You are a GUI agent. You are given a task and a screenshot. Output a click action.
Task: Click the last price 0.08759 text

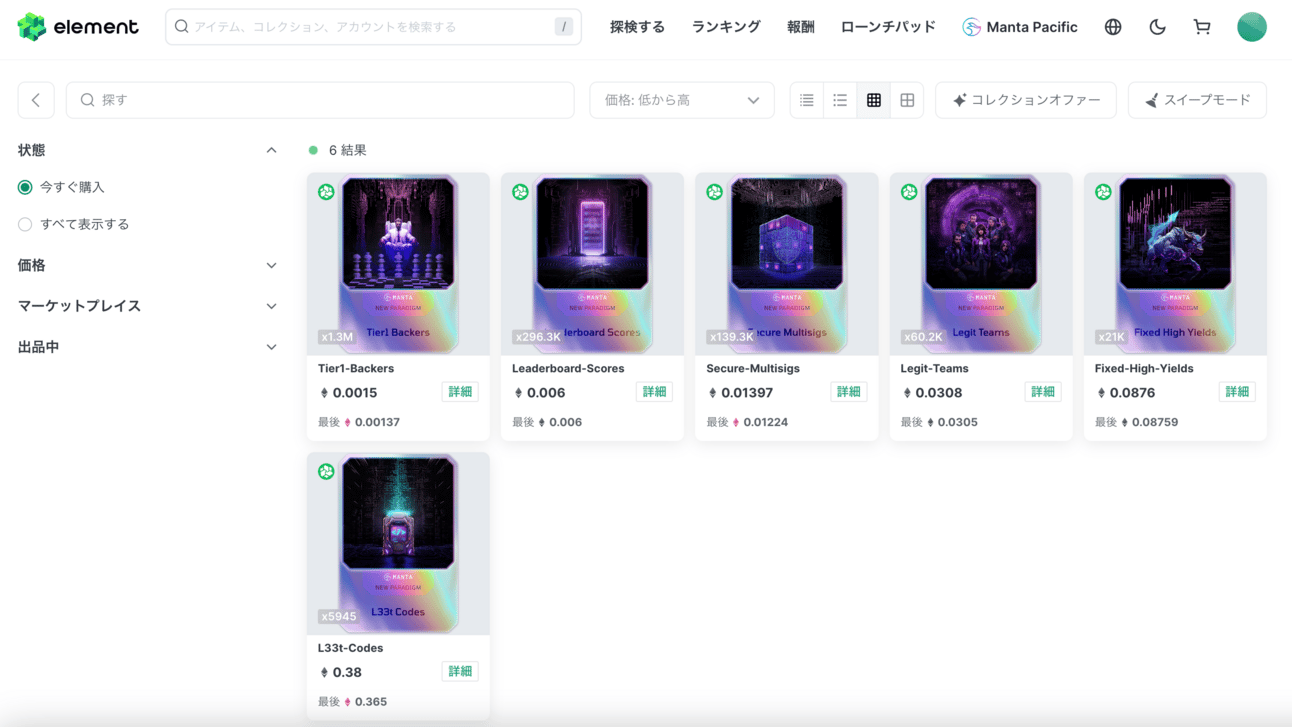(x=1155, y=422)
